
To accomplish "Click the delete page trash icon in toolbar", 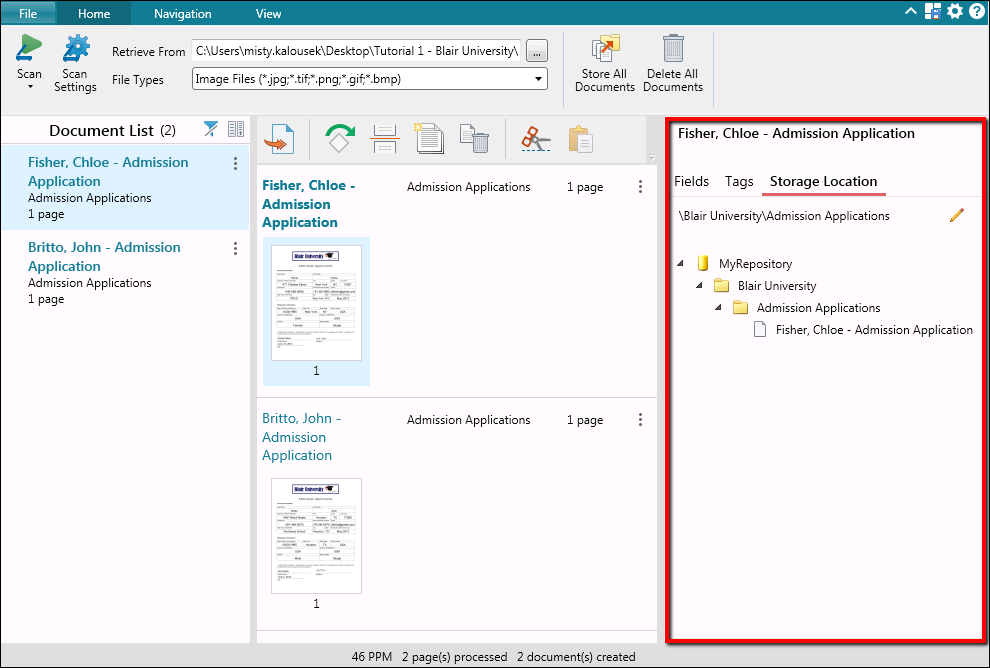I will pyautogui.click(x=475, y=139).
